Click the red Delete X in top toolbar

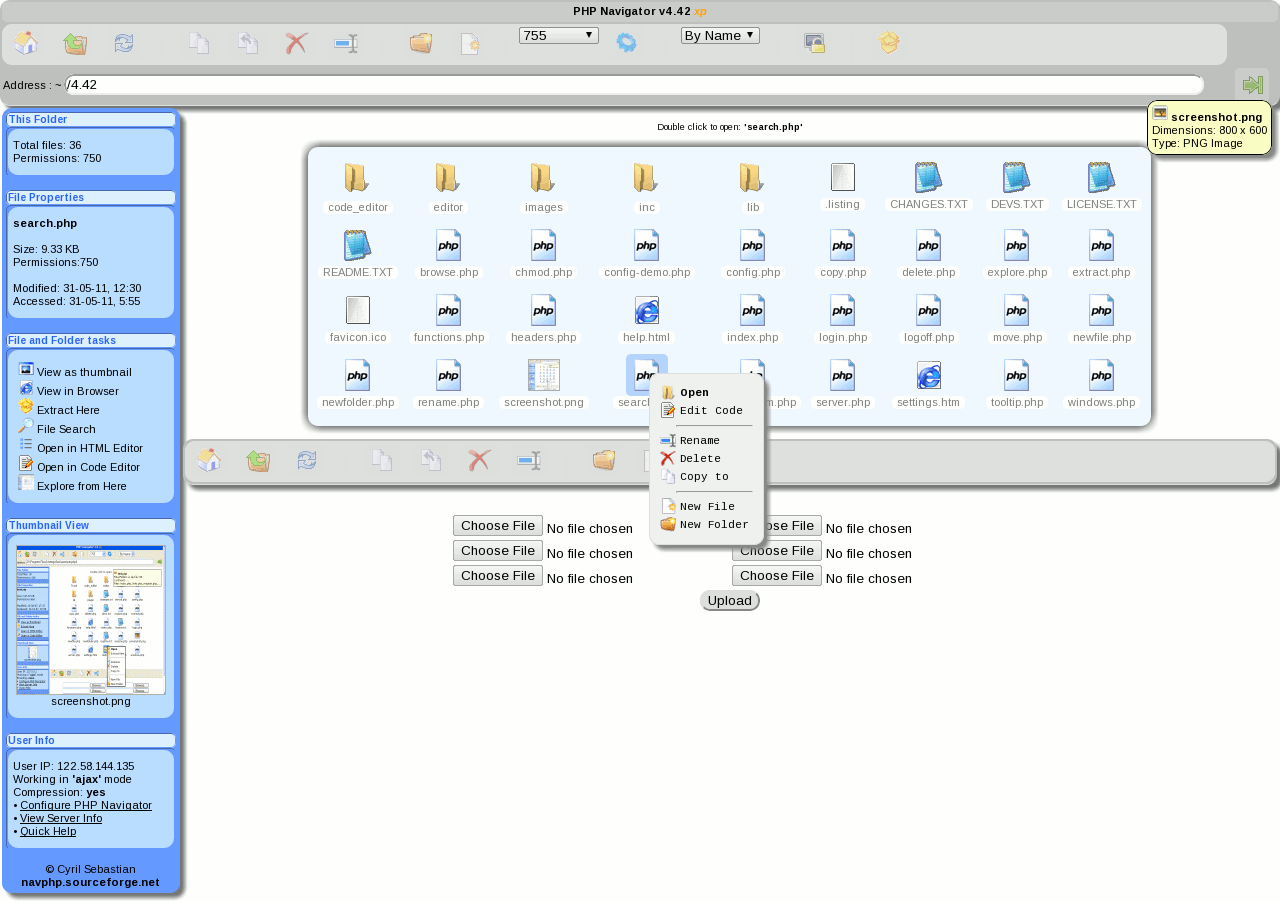pyautogui.click(x=296, y=43)
